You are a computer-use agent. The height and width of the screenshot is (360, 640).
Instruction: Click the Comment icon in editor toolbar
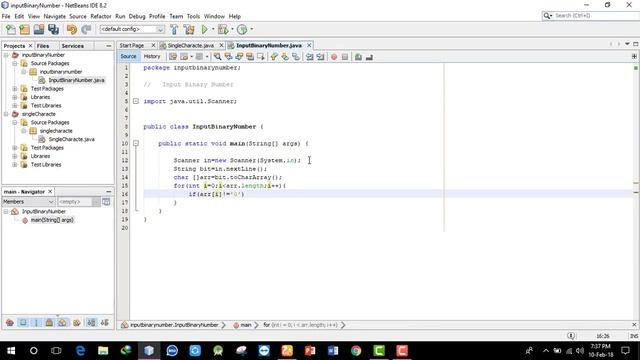click(358, 57)
